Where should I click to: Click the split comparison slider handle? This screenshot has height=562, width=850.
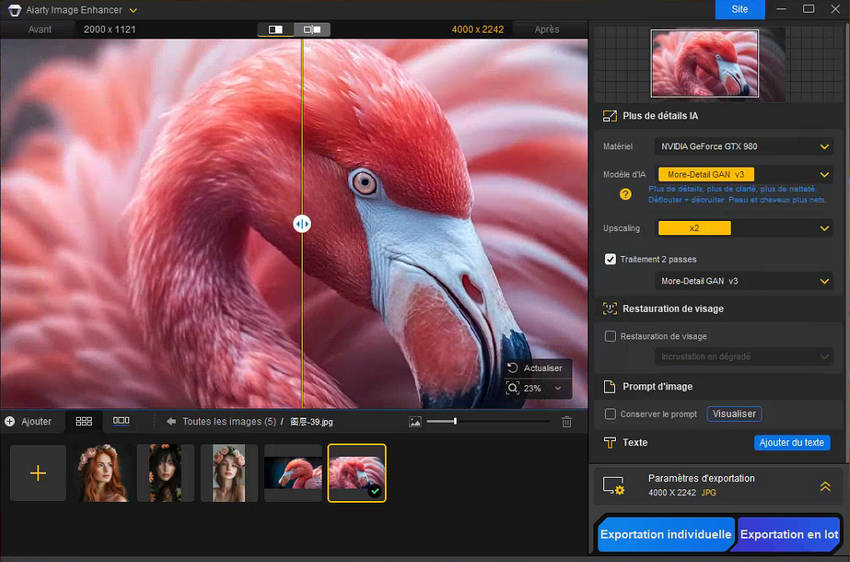[302, 223]
